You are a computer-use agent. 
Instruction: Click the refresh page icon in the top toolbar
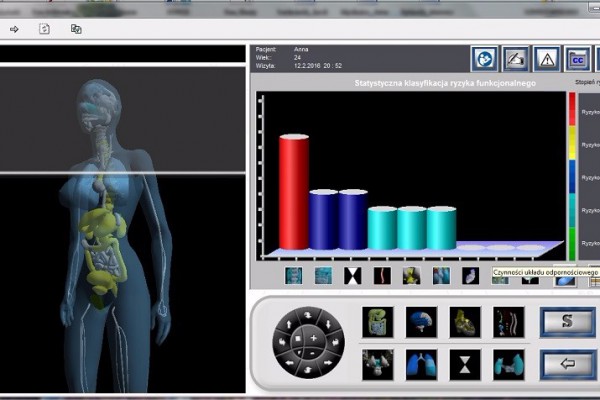[45, 30]
